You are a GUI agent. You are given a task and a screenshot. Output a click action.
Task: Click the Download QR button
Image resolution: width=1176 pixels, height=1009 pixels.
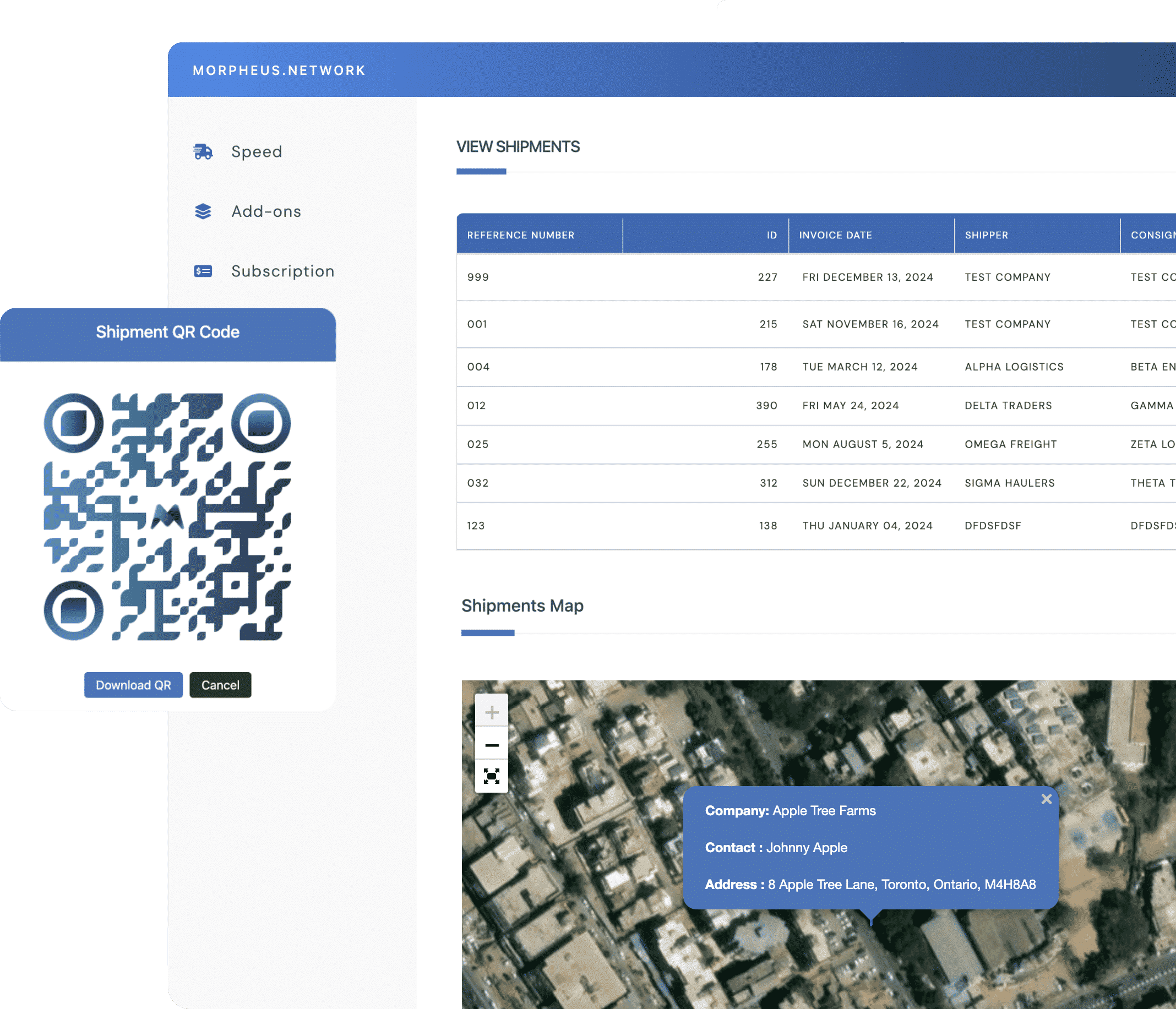[x=133, y=685]
